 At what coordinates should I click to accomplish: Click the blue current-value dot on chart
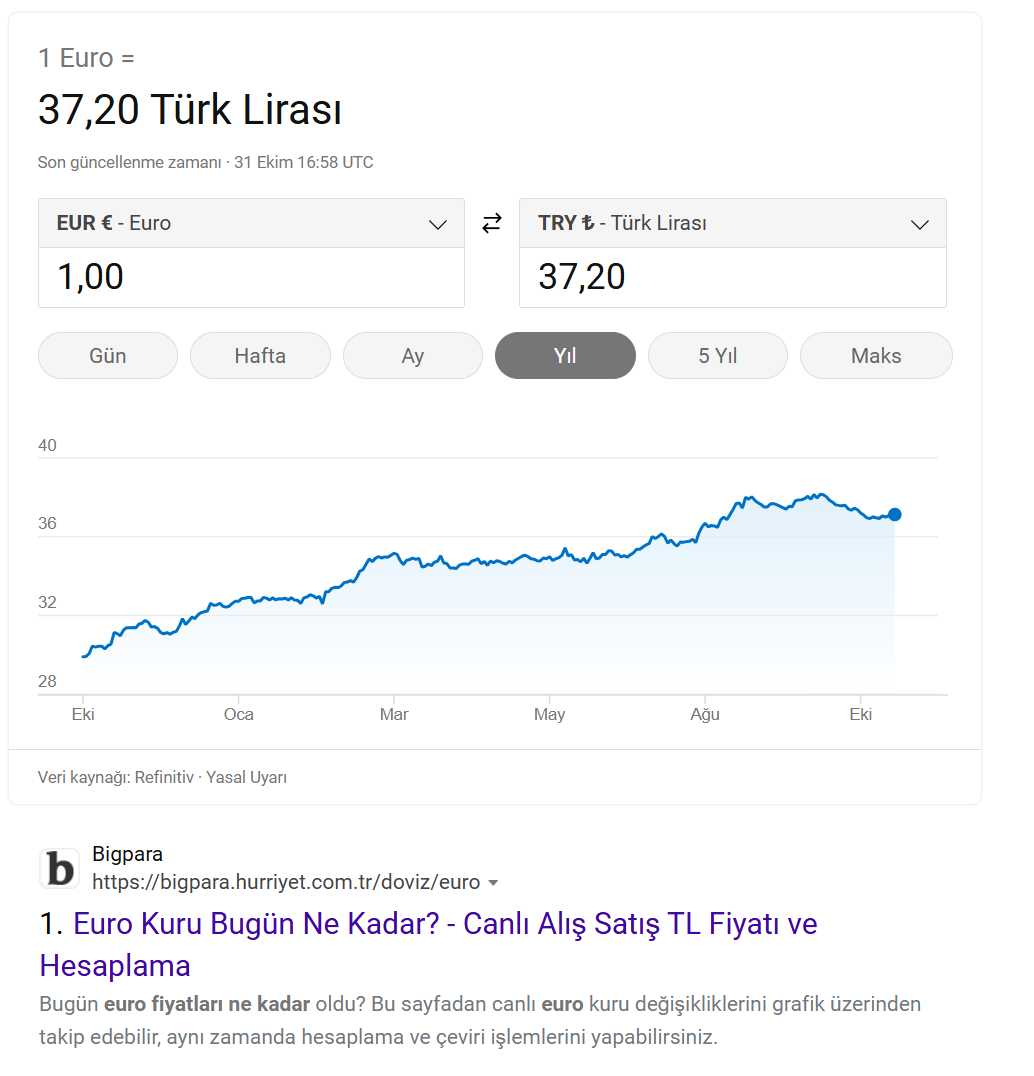tap(895, 515)
